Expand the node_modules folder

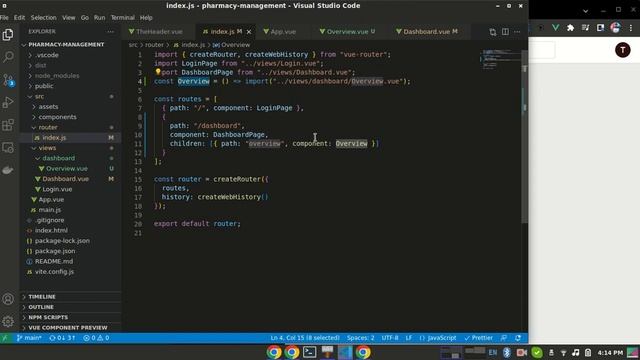click(x=57, y=76)
